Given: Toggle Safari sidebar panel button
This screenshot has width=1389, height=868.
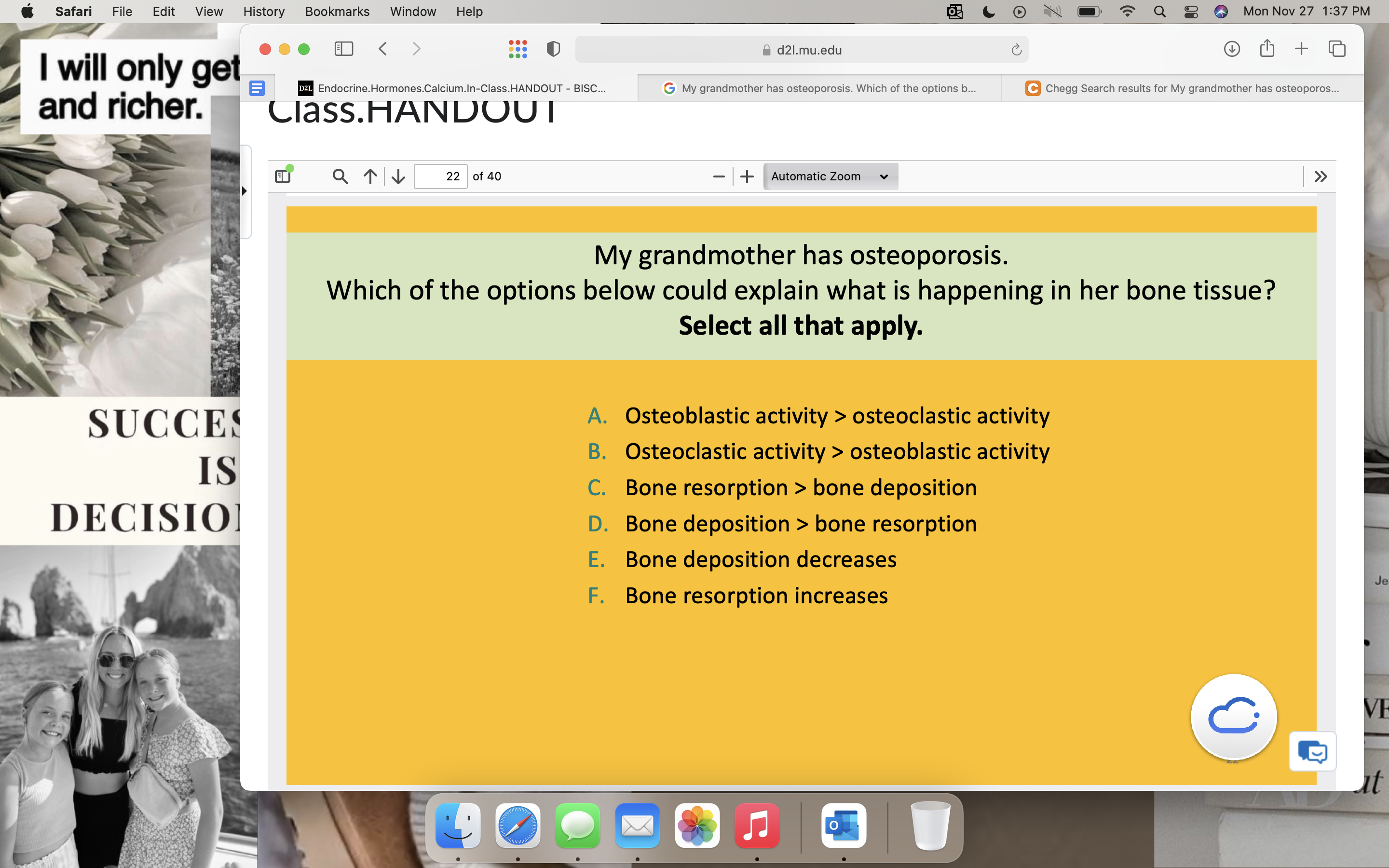Looking at the screenshot, I should [343, 49].
